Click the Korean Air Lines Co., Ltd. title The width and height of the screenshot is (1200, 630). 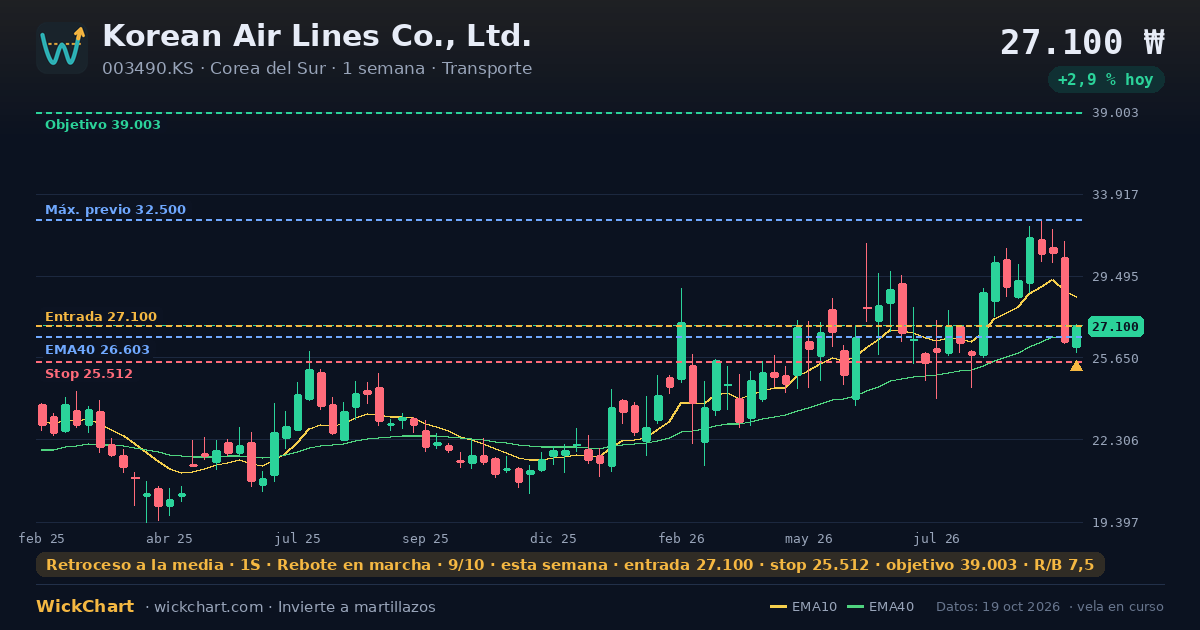coord(317,36)
